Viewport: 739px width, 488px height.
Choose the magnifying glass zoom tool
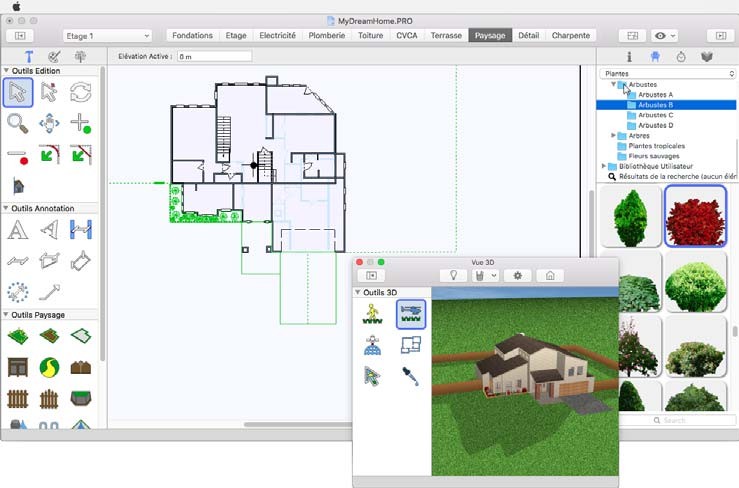coord(18,124)
